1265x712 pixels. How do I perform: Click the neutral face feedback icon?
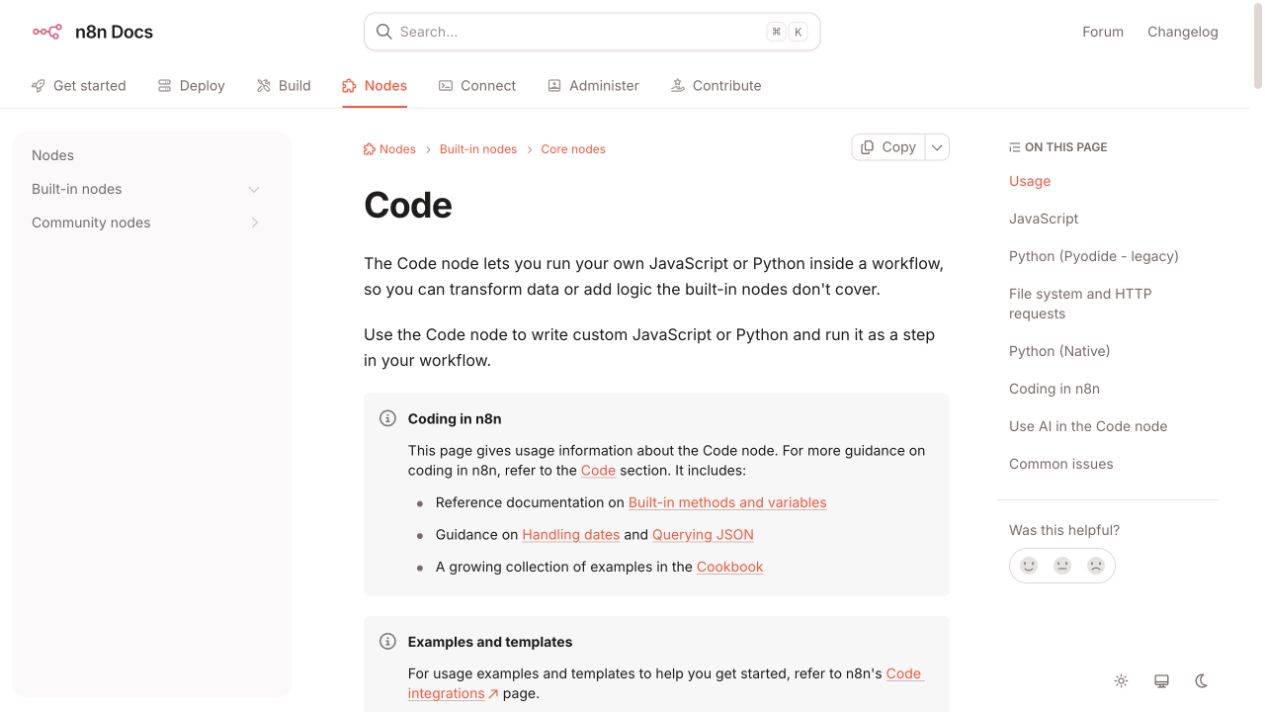(1062, 566)
